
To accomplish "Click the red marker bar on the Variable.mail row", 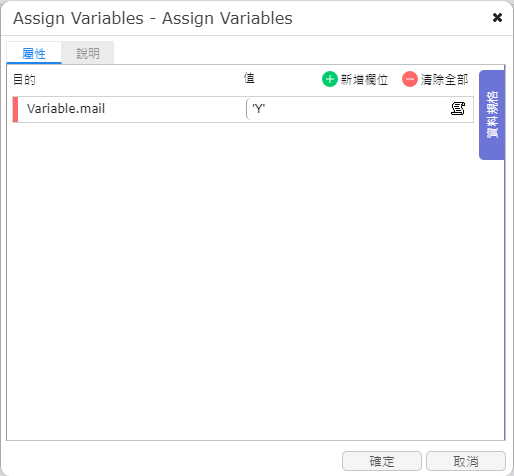I will pyautogui.click(x=15, y=109).
